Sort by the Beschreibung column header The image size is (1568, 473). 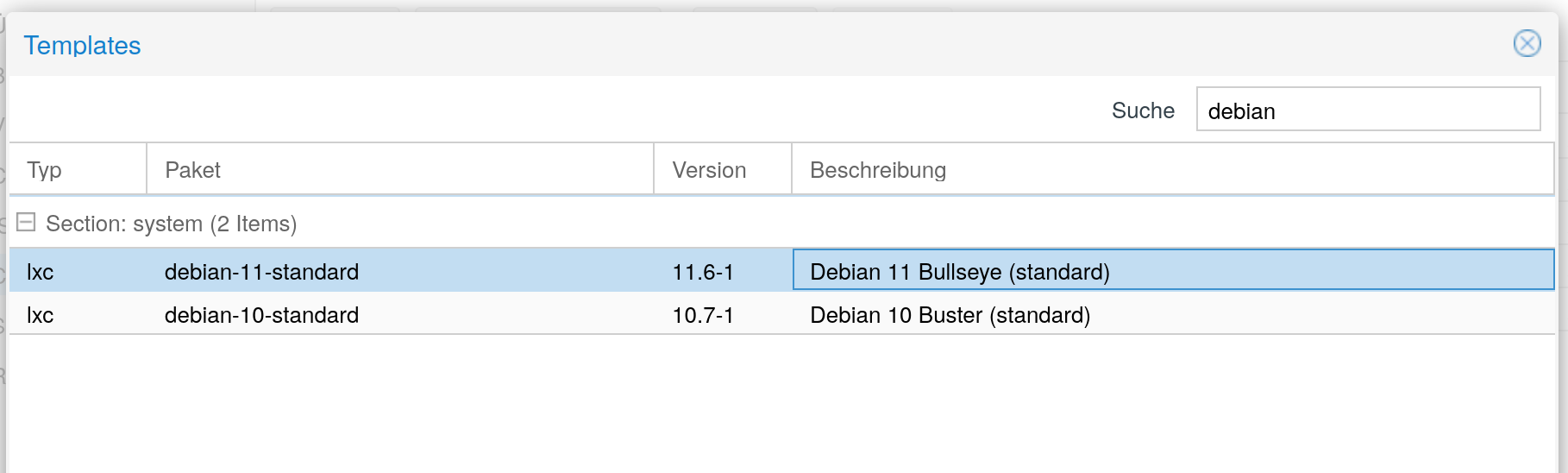[x=878, y=170]
